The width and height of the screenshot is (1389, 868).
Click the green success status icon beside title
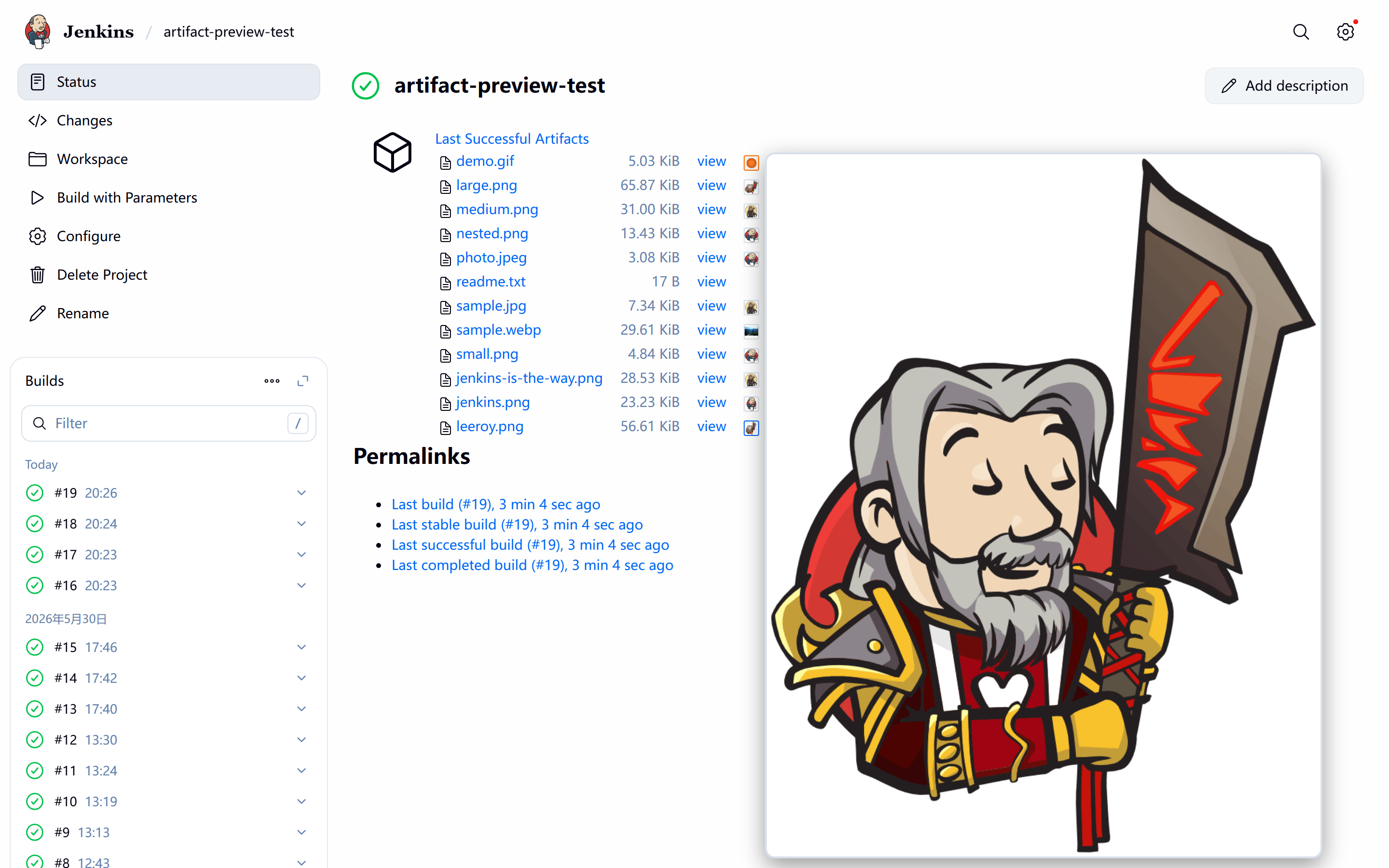tap(366, 86)
